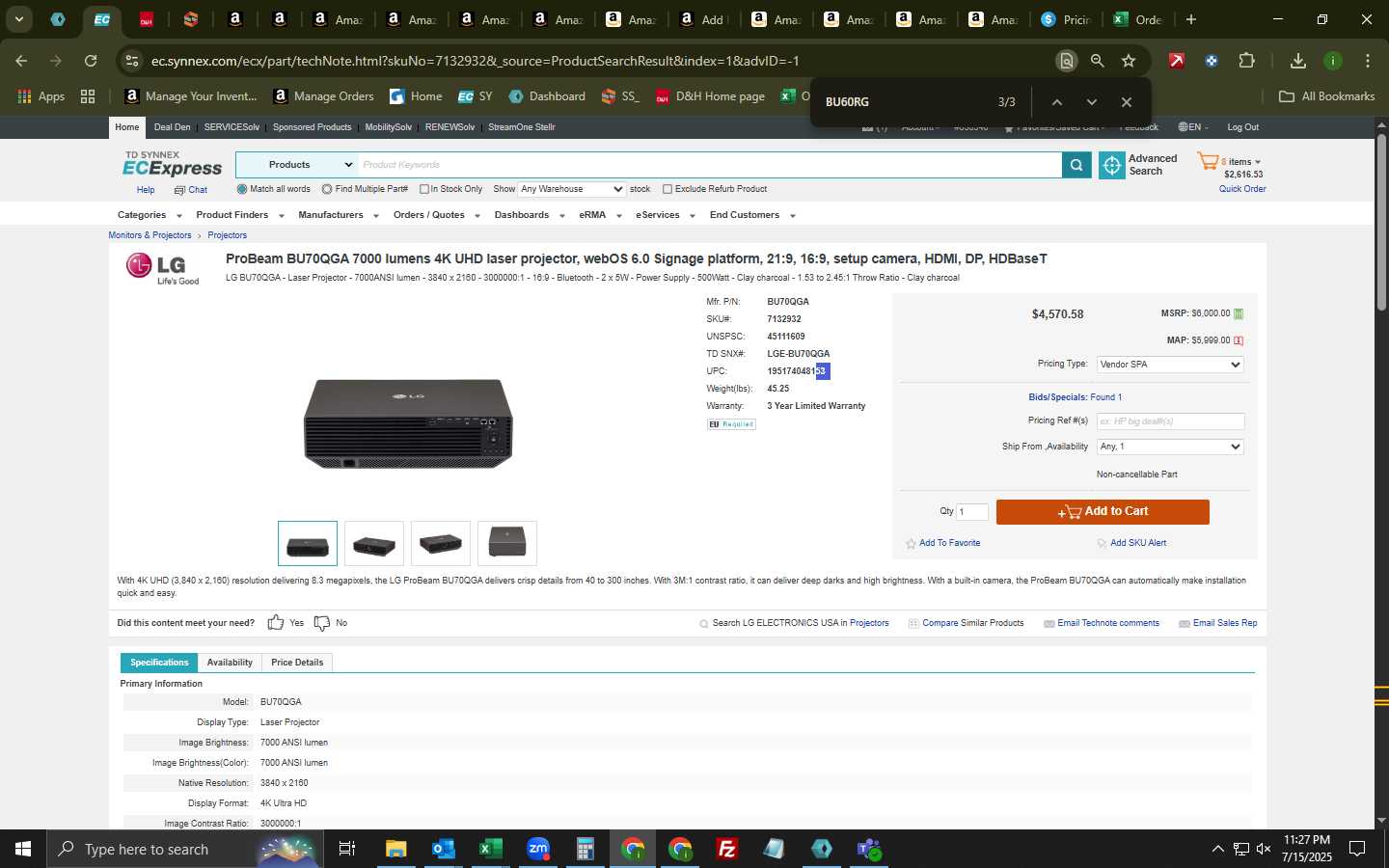Viewport: 1389px width, 868px height.
Task: Open FileZilla from the taskbar
Action: (727, 849)
